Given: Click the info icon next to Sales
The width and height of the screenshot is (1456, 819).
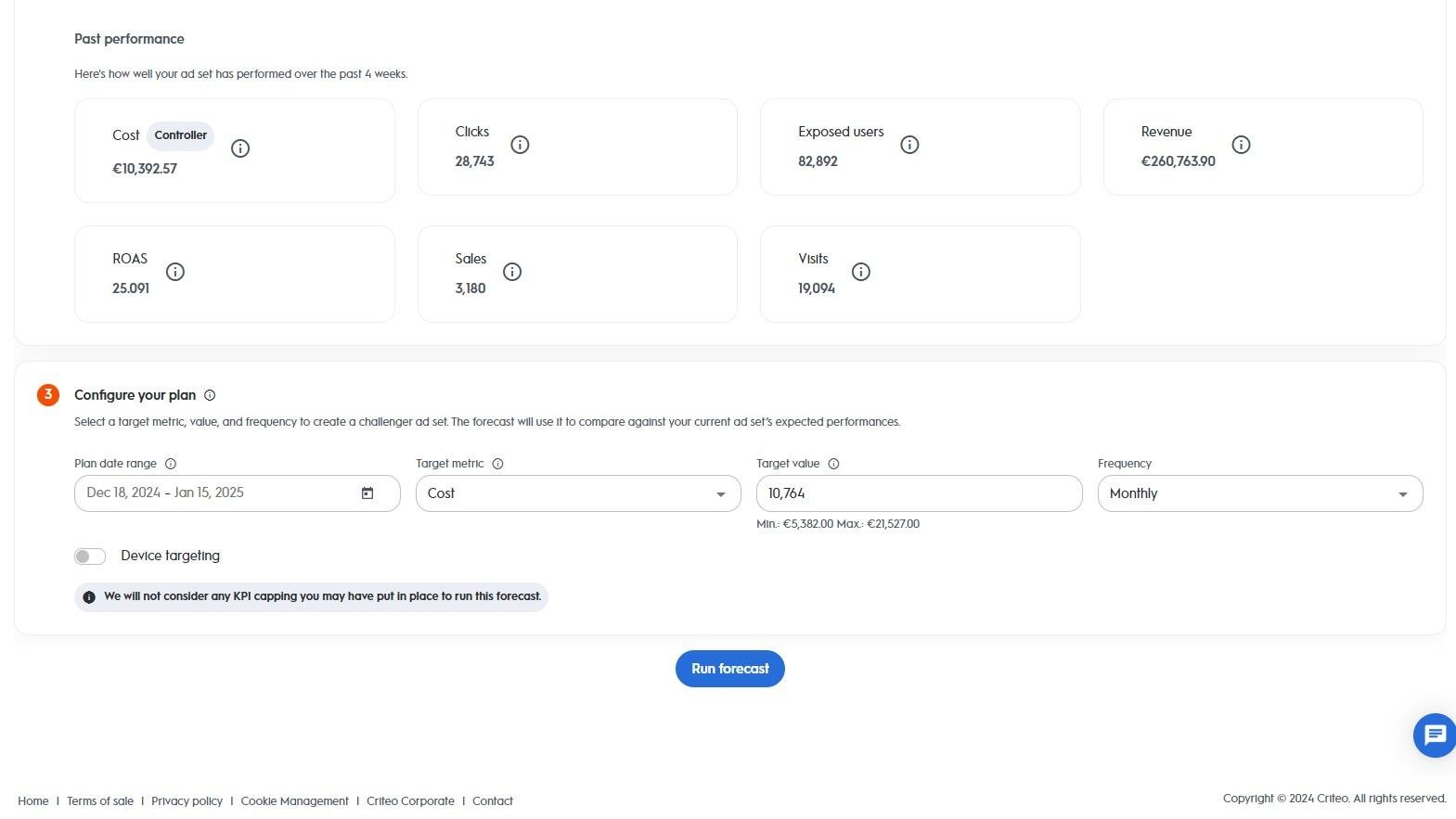Looking at the screenshot, I should pos(512,272).
